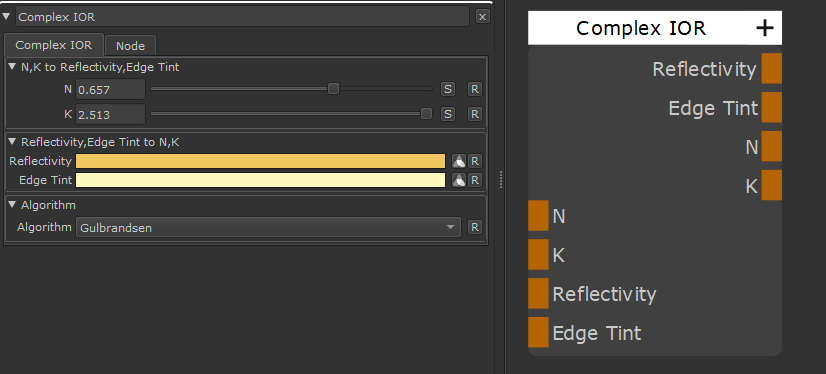
Task: Collapse the N,K to Reflectivity,Edge Tint section
Action: pos(13,66)
